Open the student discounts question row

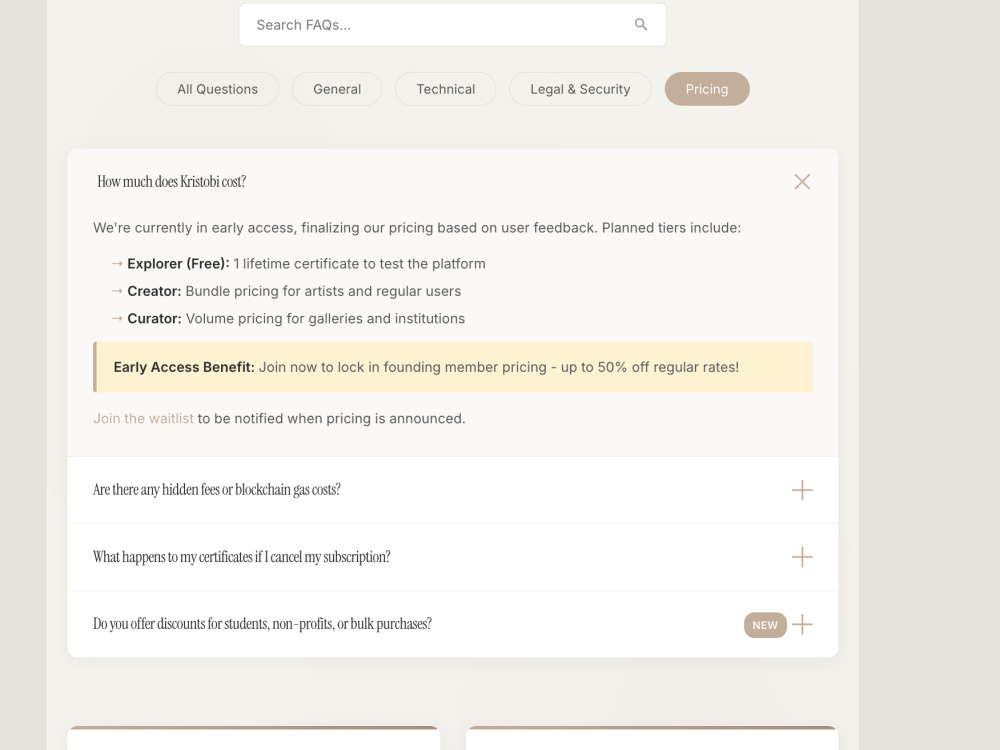click(x=452, y=624)
